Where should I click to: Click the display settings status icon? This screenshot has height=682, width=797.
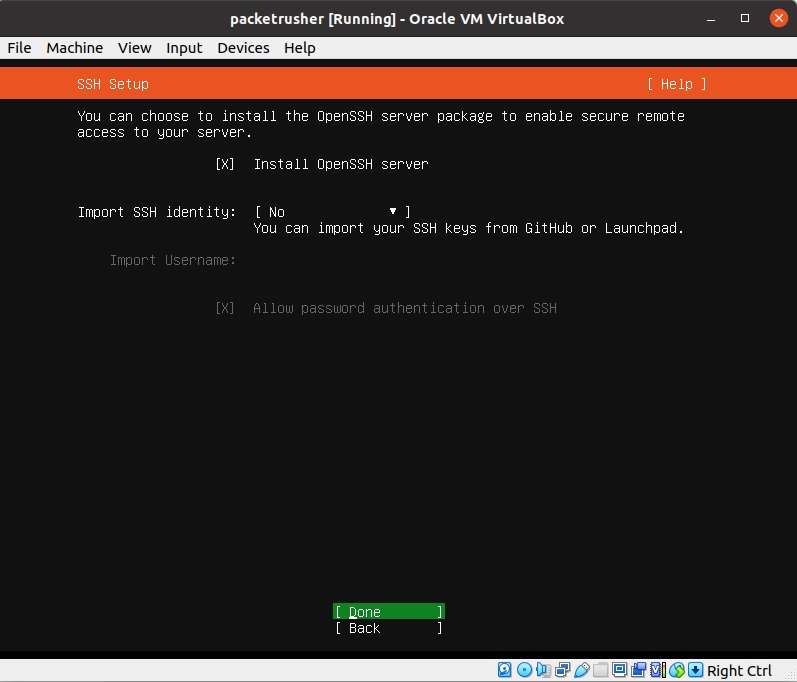pos(619,670)
